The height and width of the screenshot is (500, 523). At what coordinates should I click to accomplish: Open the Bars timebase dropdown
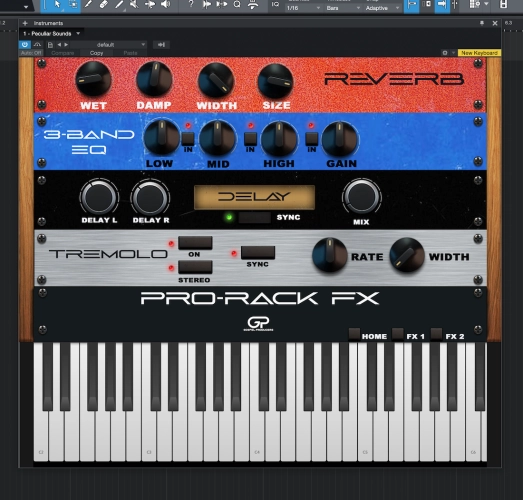(343, 8)
